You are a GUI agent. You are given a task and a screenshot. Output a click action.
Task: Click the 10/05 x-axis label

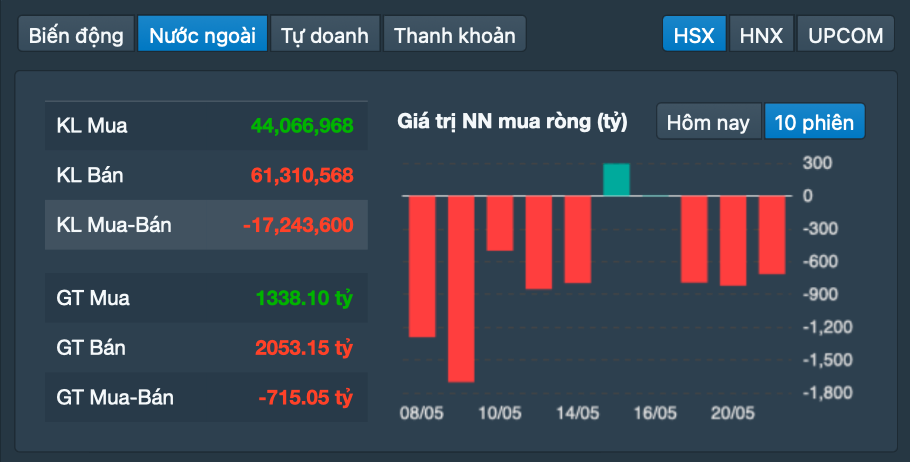500,413
